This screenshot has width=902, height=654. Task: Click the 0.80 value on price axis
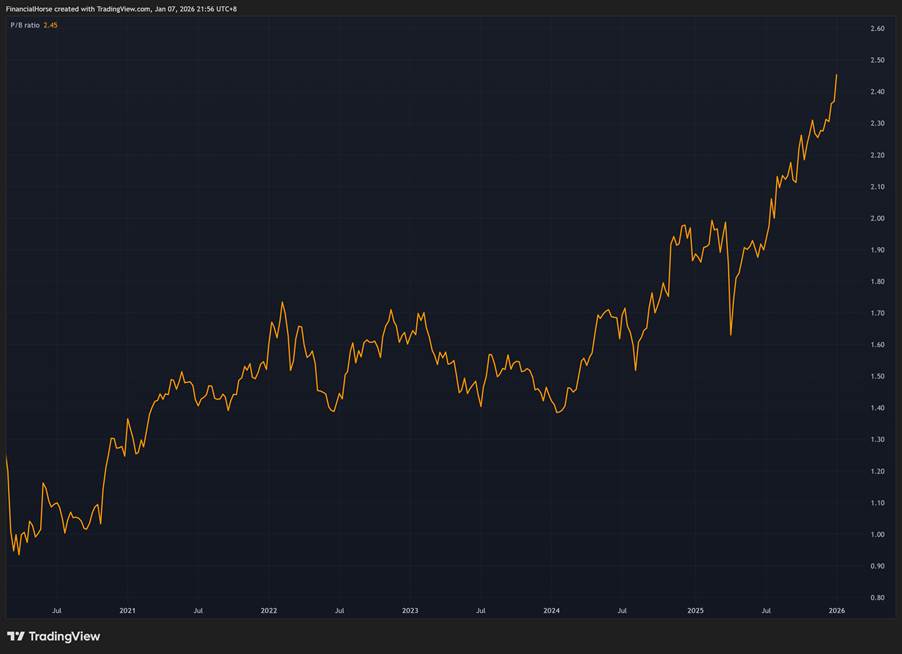pos(877,597)
